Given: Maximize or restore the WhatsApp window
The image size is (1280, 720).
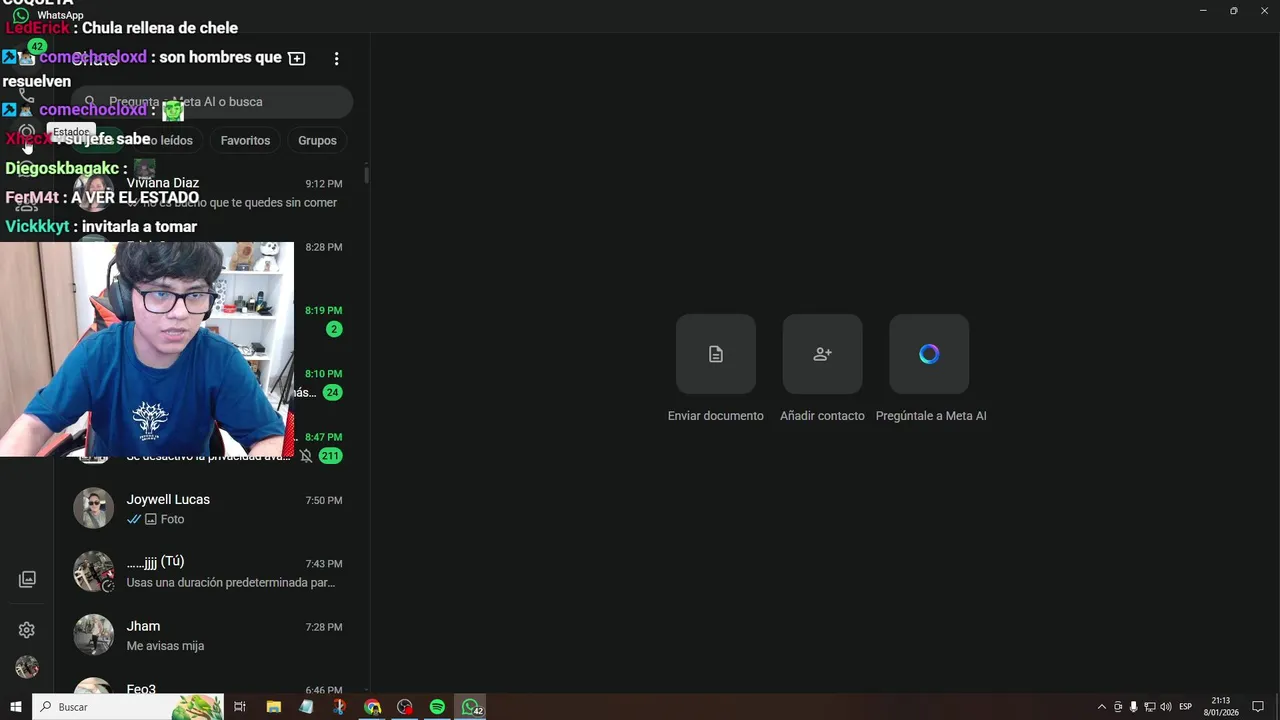Looking at the screenshot, I should point(1233,10).
